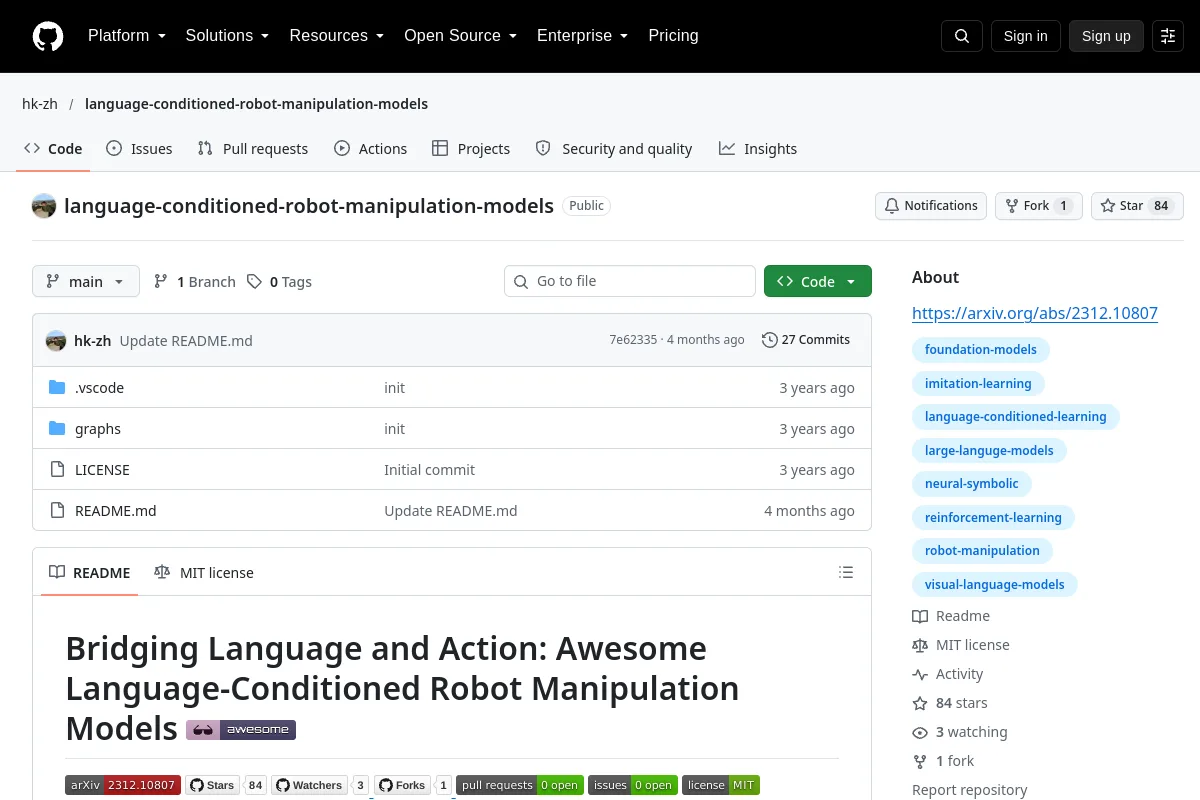The height and width of the screenshot is (800, 1200).
Task: Click the robot-manipulation topic tag
Action: 982,551
